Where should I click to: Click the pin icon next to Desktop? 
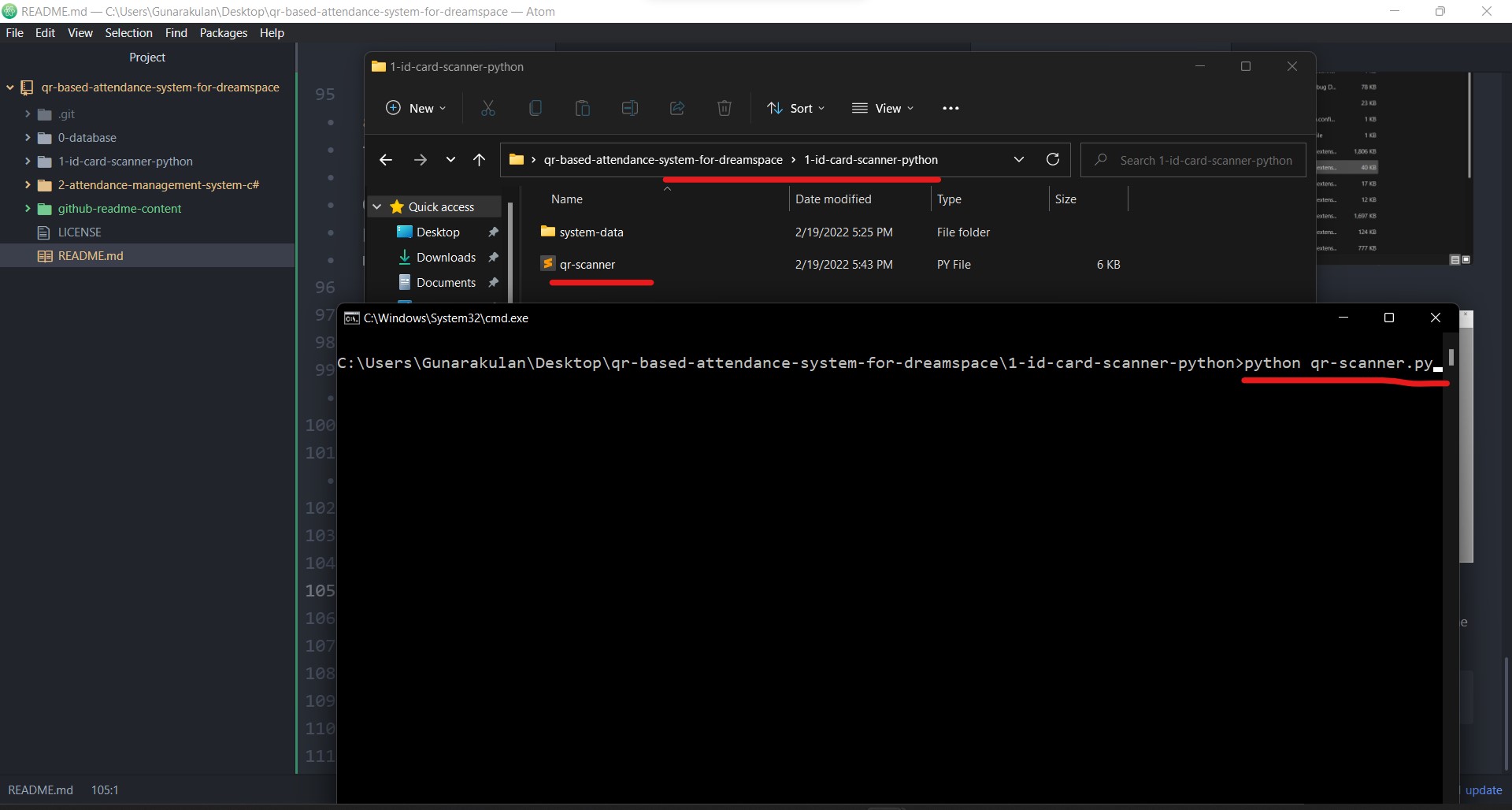coord(493,232)
